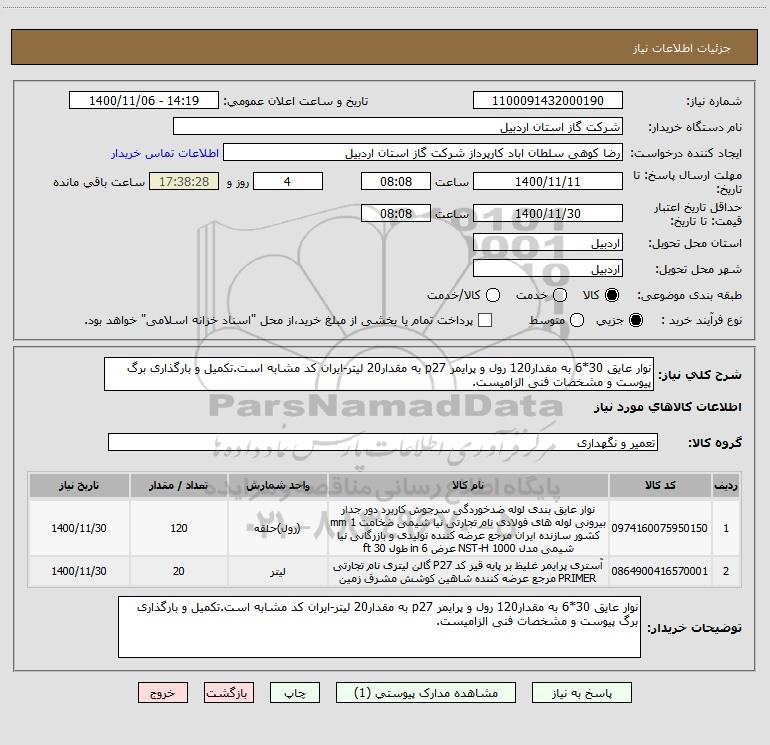The height and width of the screenshot is (745, 770).
Task: Click the request creator field رضا کوهی
Action: pyautogui.click(x=423, y=153)
